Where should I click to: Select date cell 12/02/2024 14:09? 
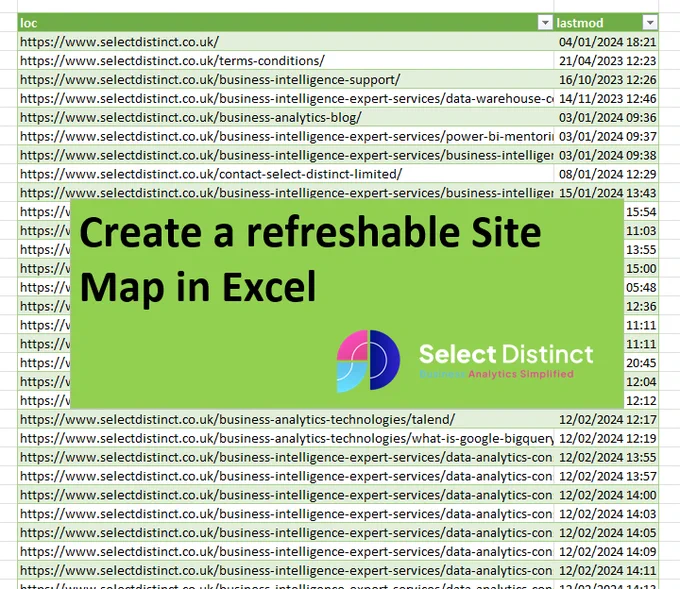(606, 551)
